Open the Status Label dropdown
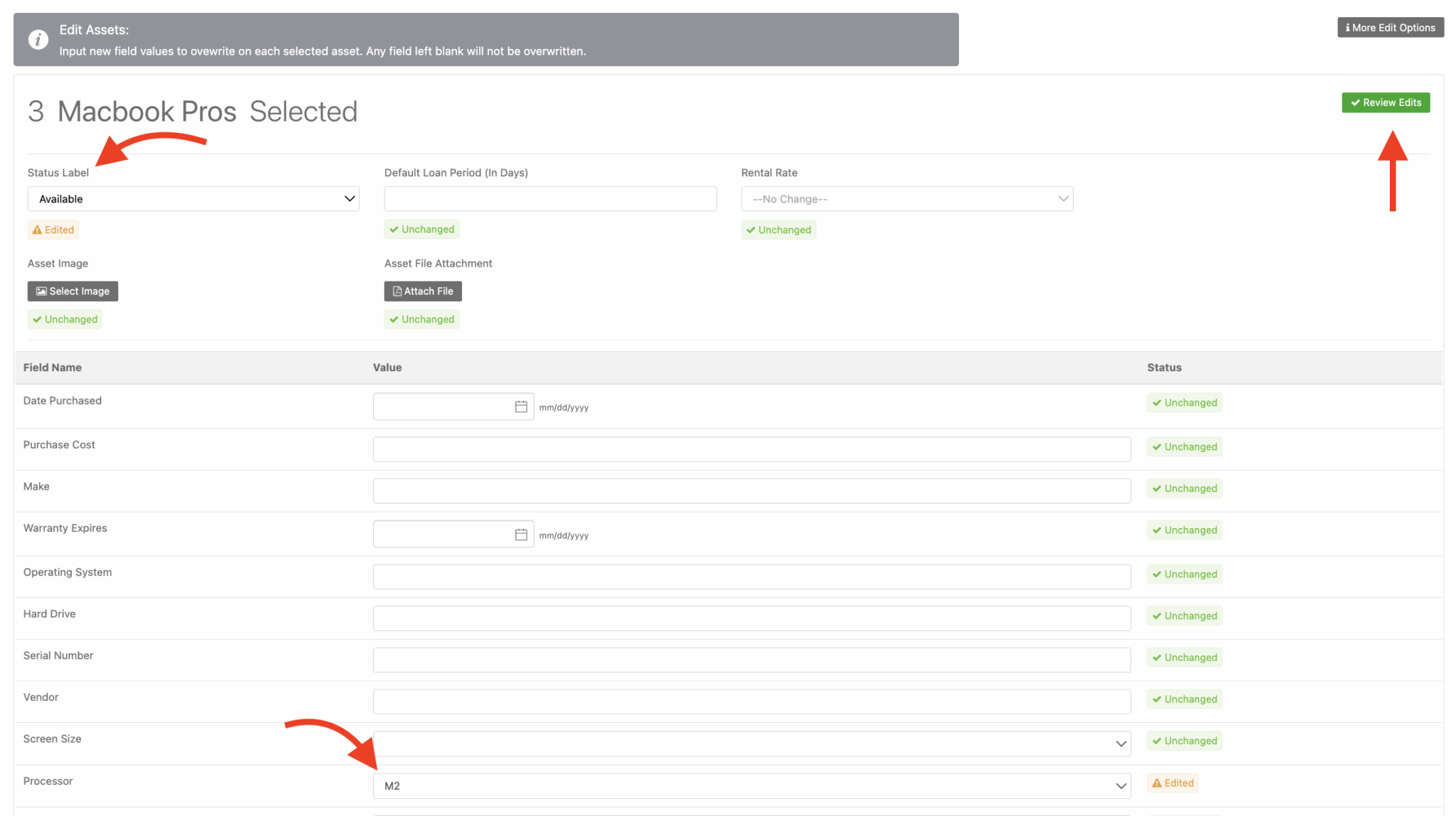The width and height of the screenshot is (1456, 816). coord(193,199)
